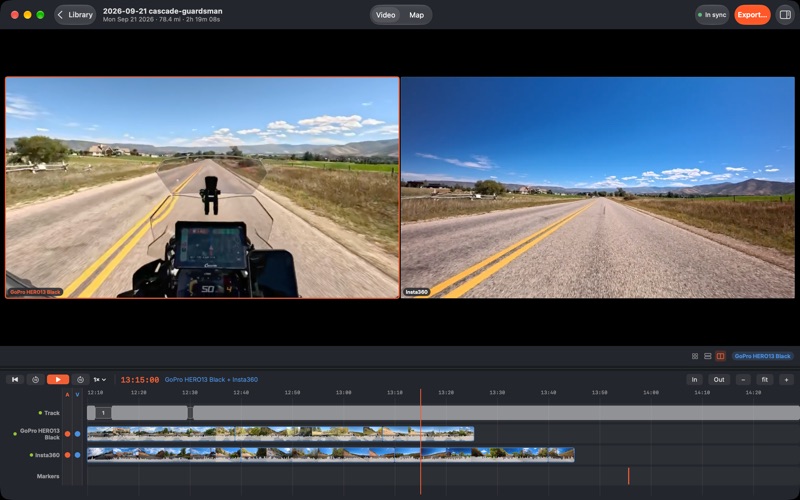Image resolution: width=800 pixels, height=500 pixels.
Task: Toggle audio on the Insta360 track
Action: click(x=67, y=455)
